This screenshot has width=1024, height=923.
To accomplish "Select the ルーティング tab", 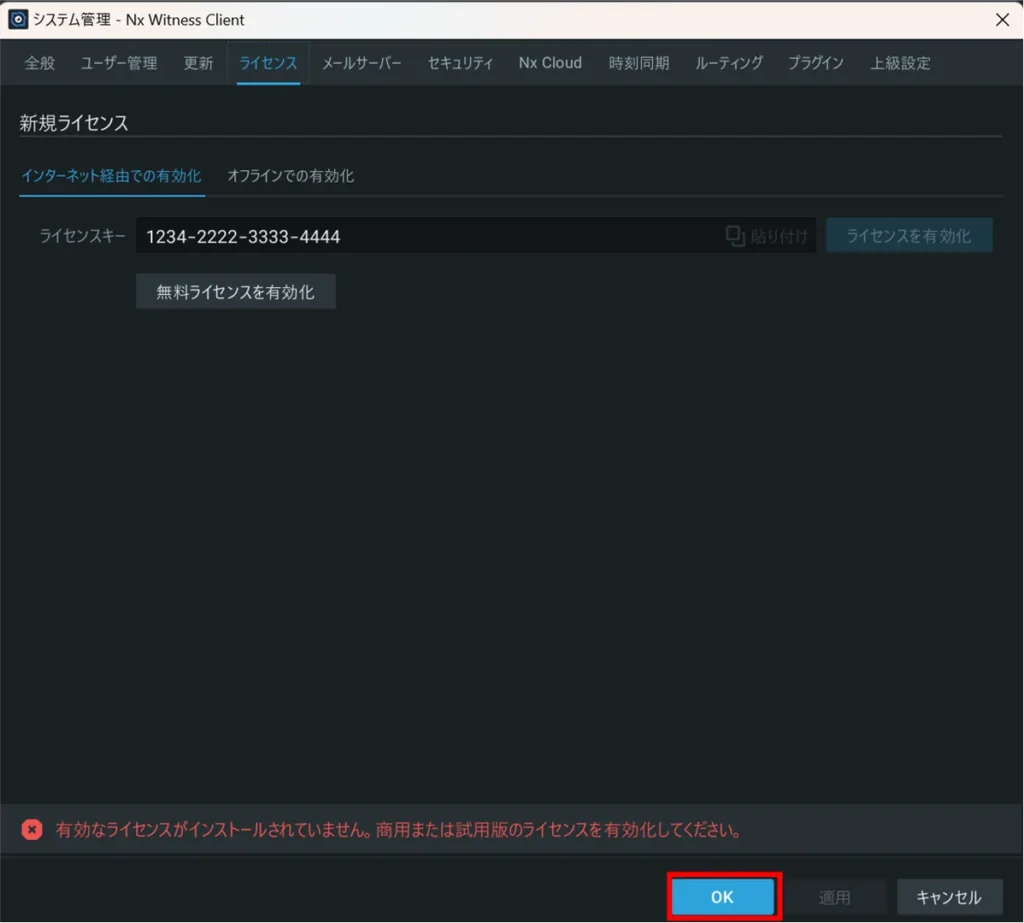I will click(729, 63).
